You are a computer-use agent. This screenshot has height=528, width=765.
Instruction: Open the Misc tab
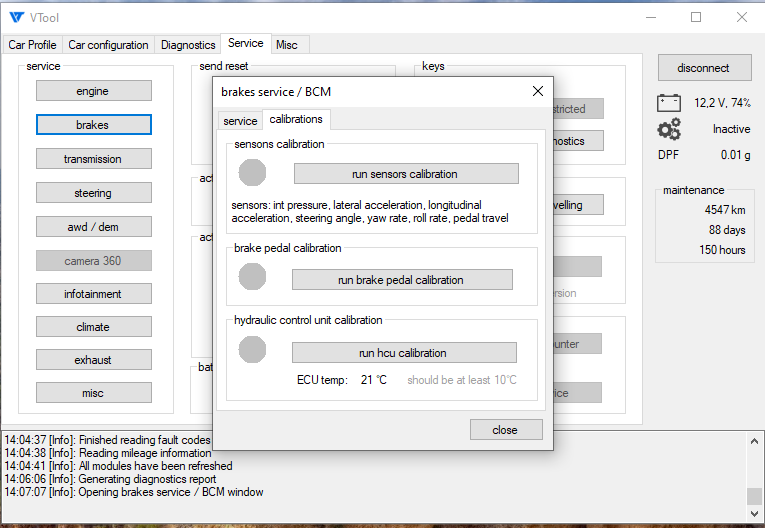pyautogui.click(x=287, y=45)
